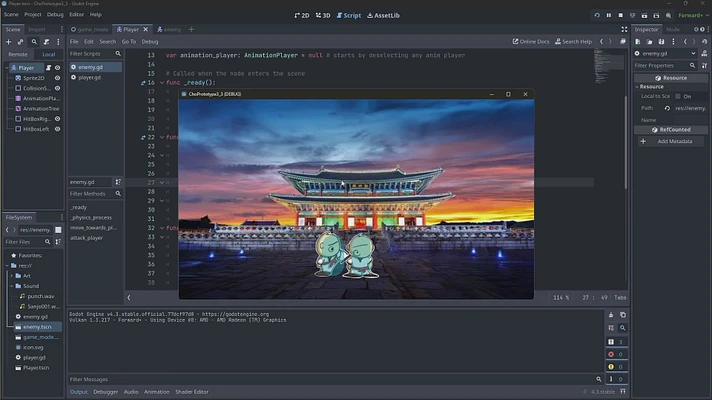Click the scene tree filter search icon
The width and height of the screenshot is (712, 400).
point(34,42)
